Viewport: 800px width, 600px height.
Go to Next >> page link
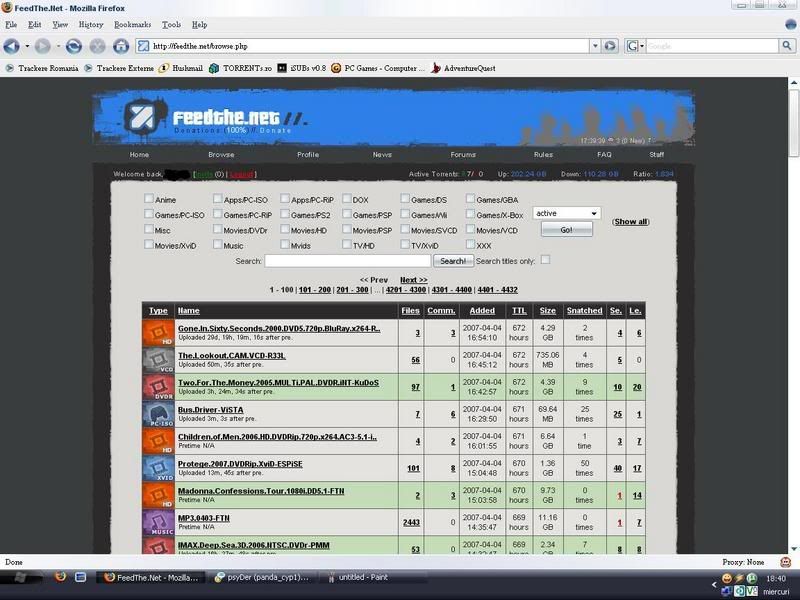414,280
